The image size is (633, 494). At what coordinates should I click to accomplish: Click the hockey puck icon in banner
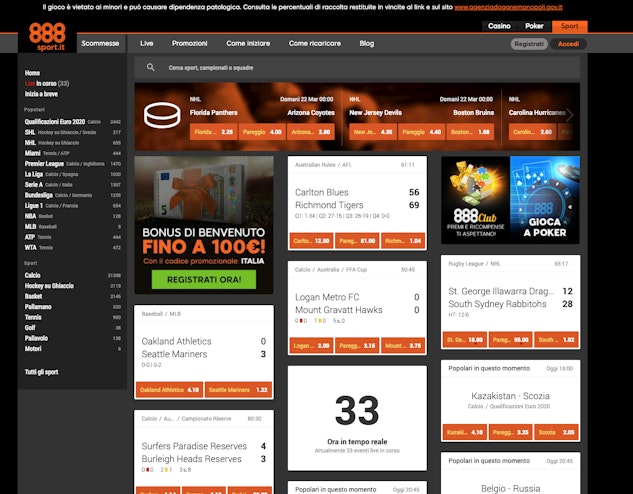[x=162, y=115]
